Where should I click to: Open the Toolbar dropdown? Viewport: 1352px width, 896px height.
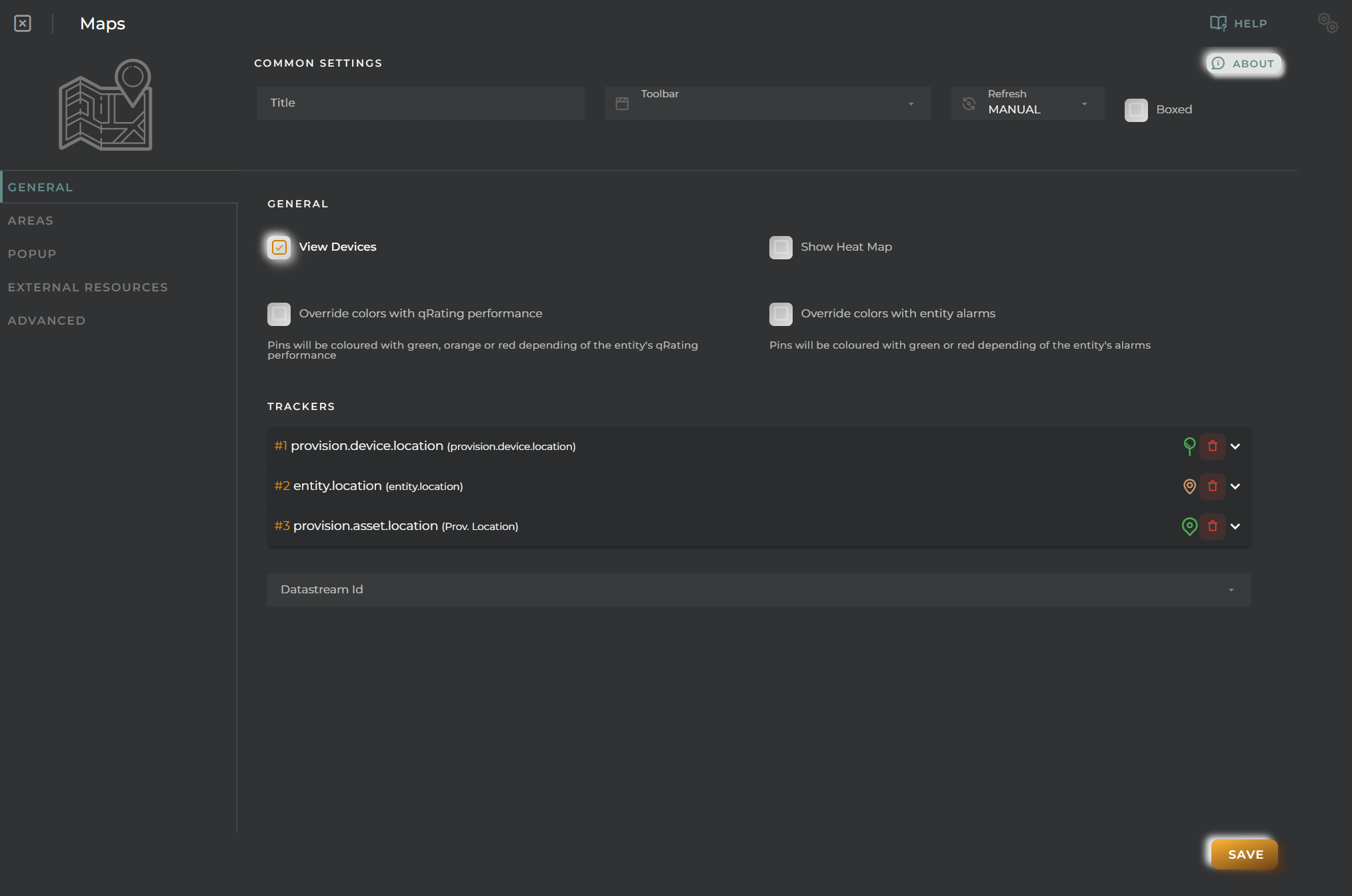click(767, 103)
